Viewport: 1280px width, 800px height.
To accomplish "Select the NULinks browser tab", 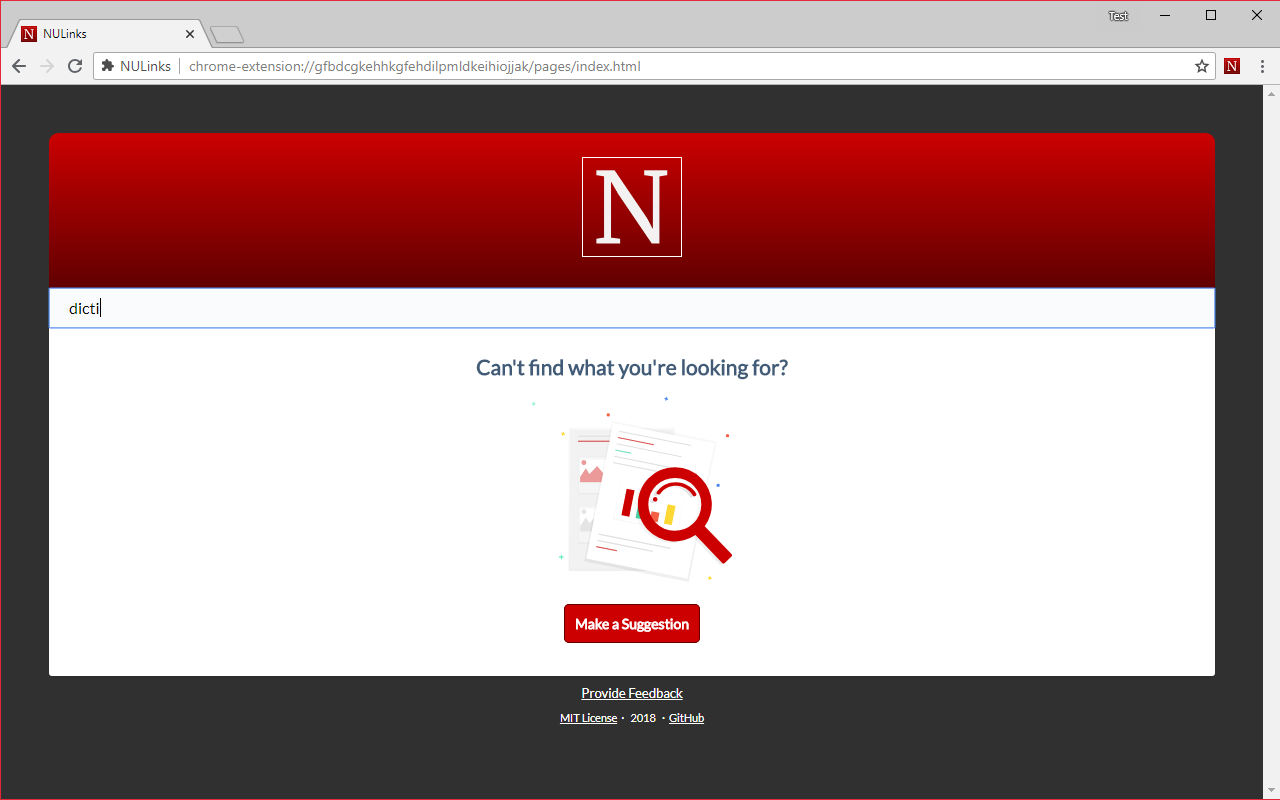I will 108,33.
